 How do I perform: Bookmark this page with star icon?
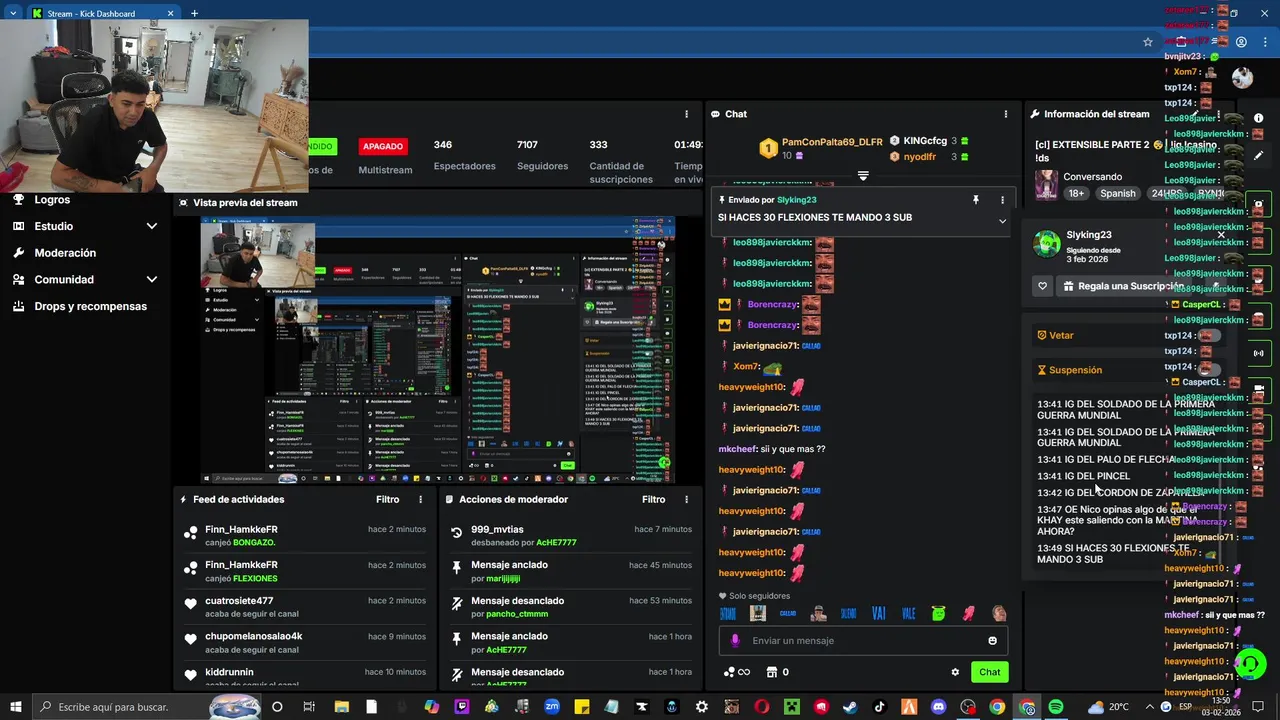(1148, 42)
